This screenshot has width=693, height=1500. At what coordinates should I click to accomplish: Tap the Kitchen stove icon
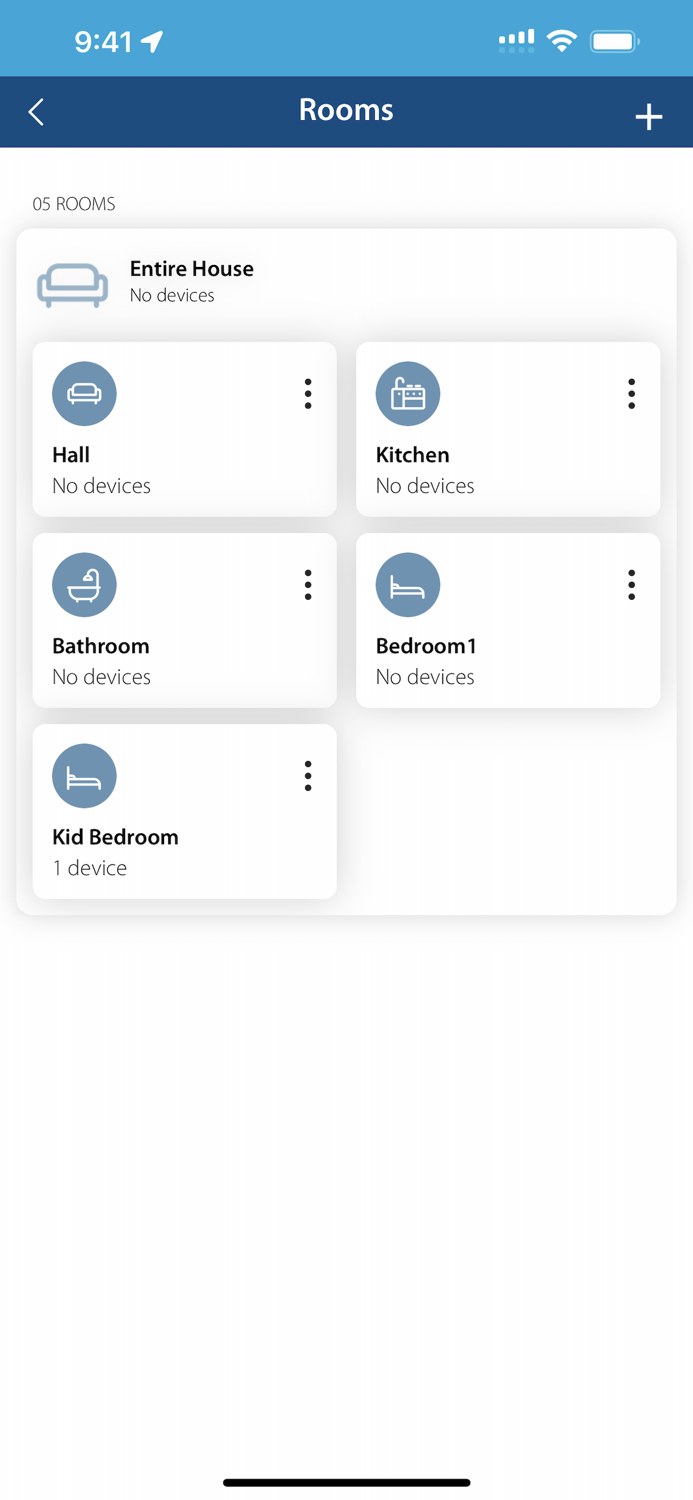coord(408,393)
